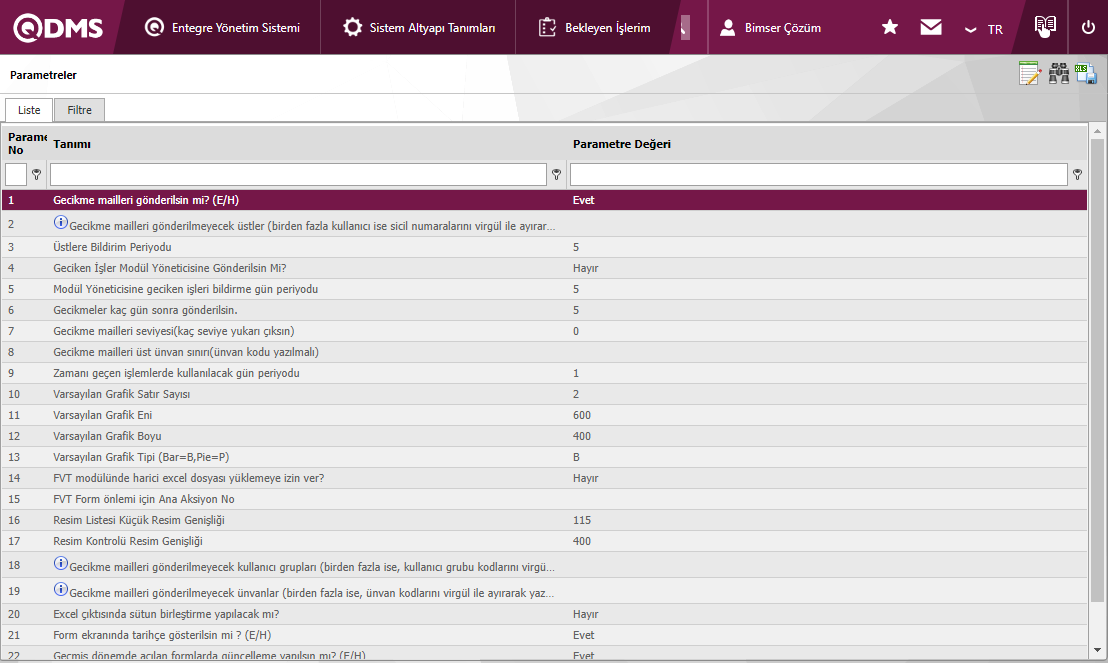Click the vertical scrollbar of the parameter list
This screenshot has height=663, width=1108.
click(1096, 400)
